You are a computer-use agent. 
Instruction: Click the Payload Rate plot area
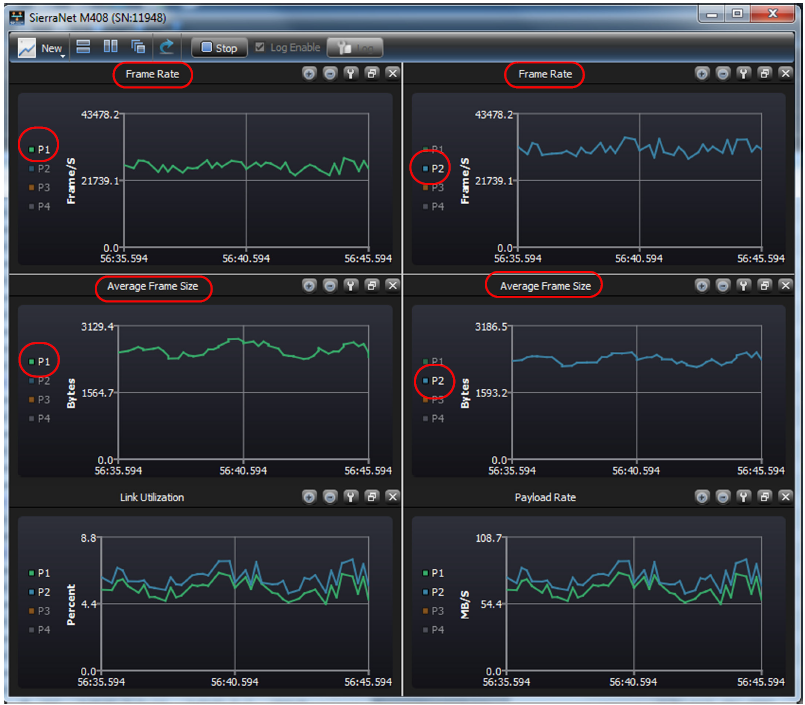tap(634, 604)
